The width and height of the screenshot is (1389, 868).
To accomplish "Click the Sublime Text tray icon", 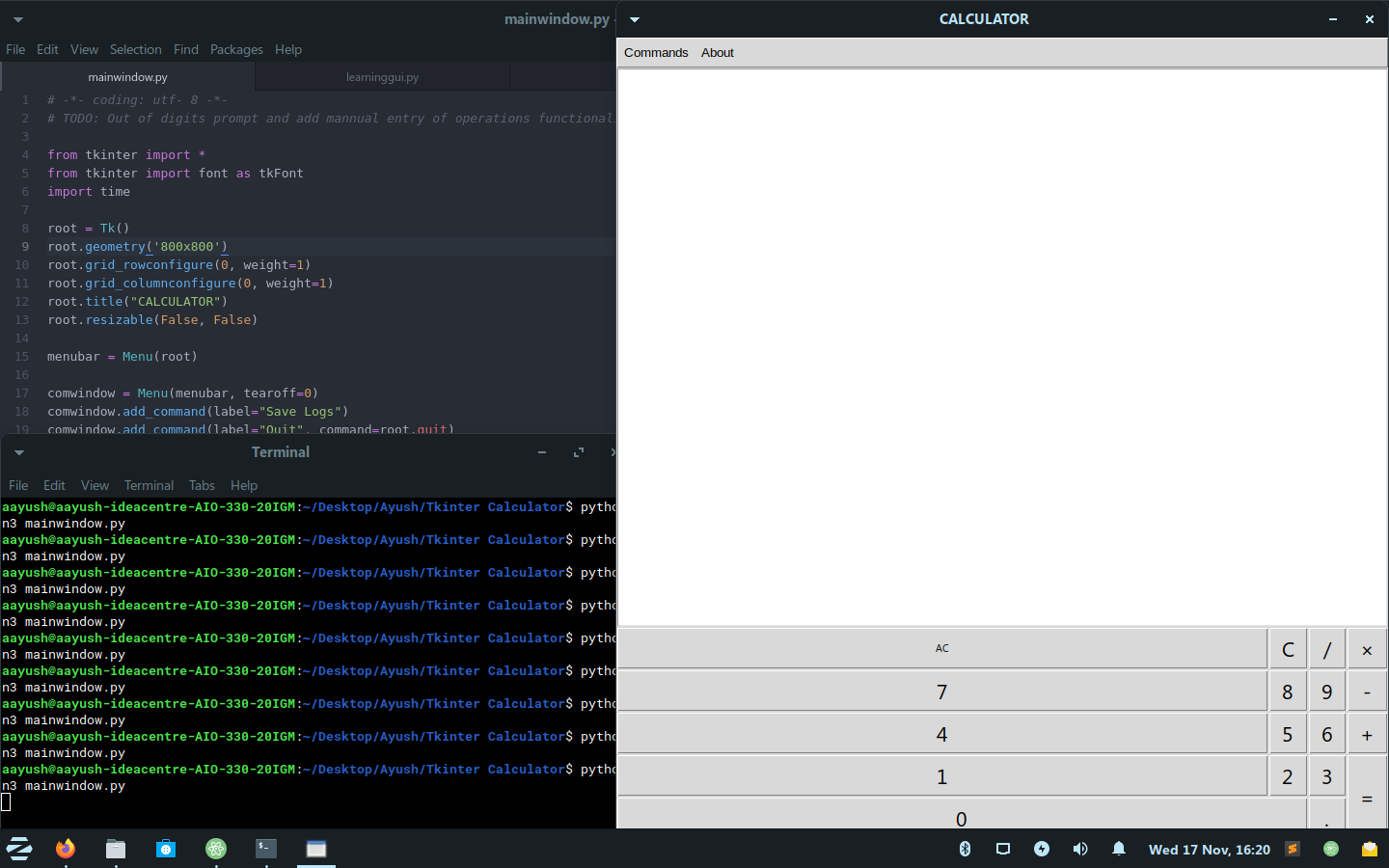I will tap(1293, 849).
